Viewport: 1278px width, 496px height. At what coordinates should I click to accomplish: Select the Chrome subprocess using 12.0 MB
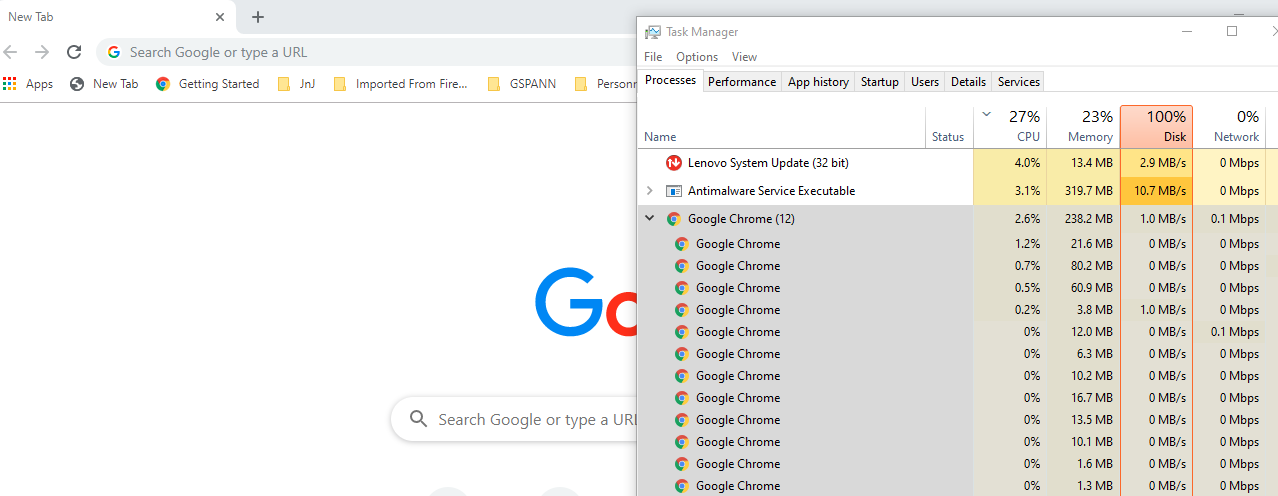[957, 332]
